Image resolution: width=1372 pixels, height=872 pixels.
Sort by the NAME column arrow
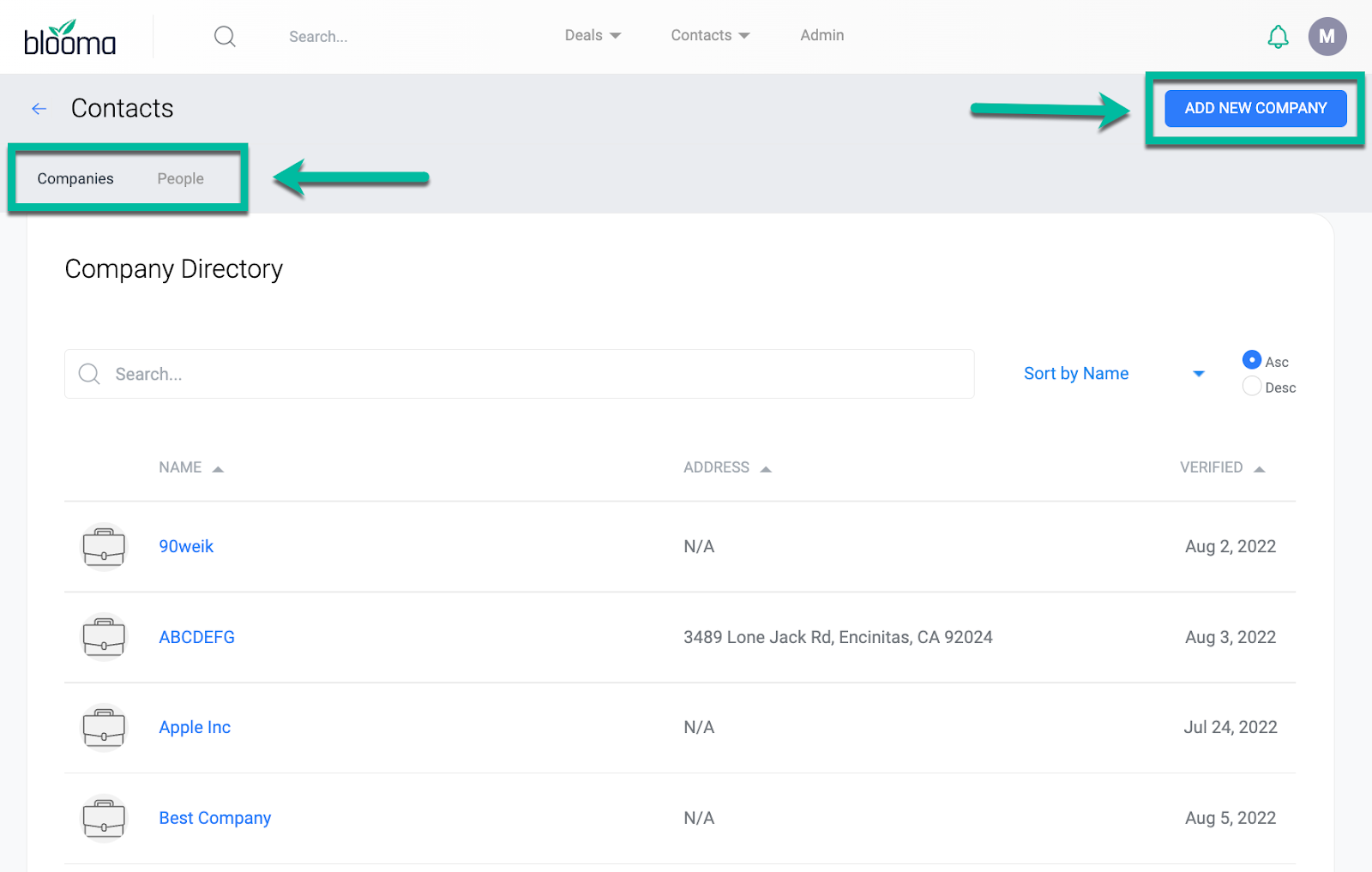(218, 469)
